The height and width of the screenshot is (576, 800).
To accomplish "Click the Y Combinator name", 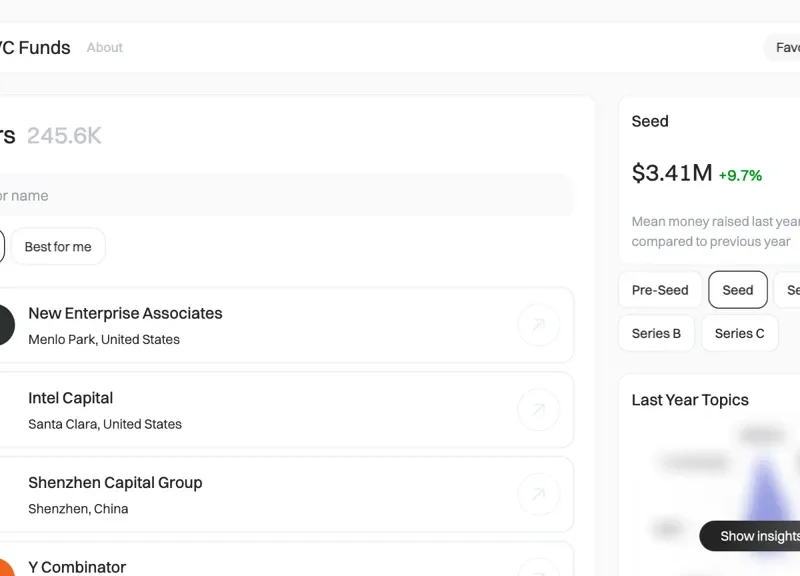I will (x=77, y=567).
